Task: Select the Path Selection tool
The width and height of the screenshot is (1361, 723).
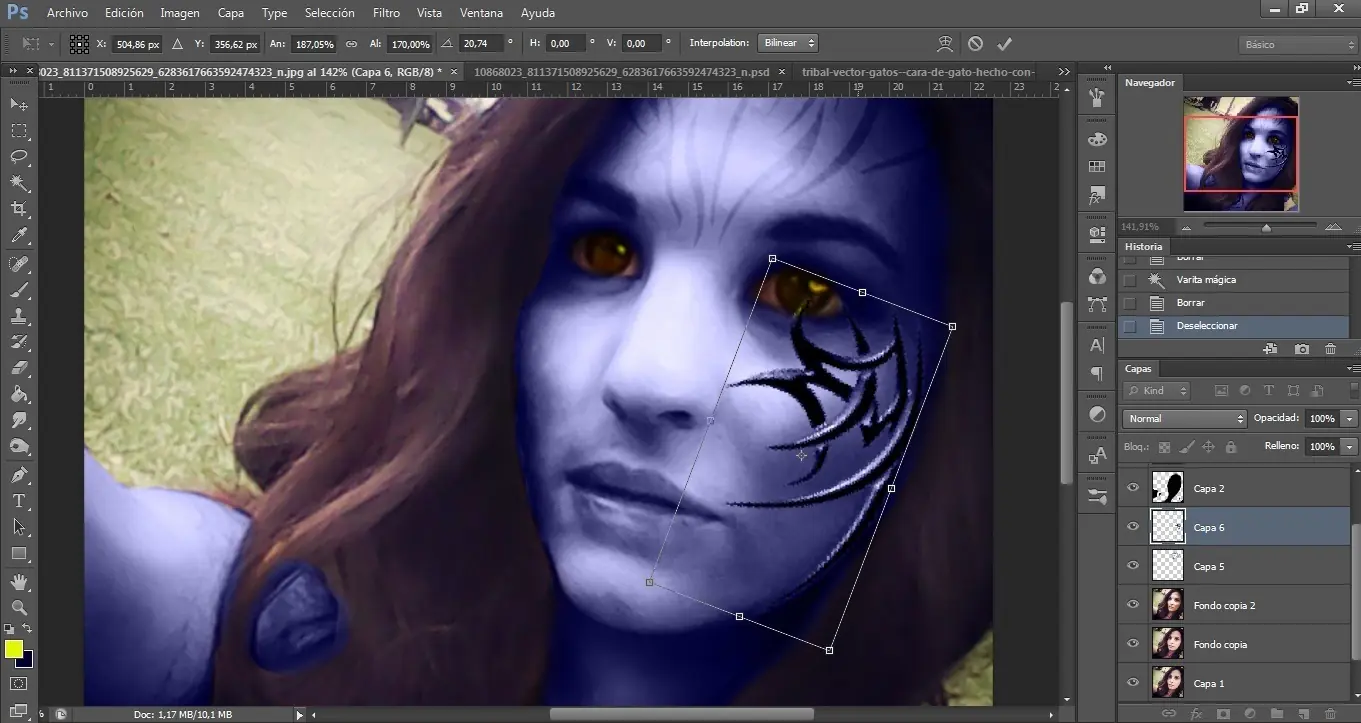Action: 19,527
